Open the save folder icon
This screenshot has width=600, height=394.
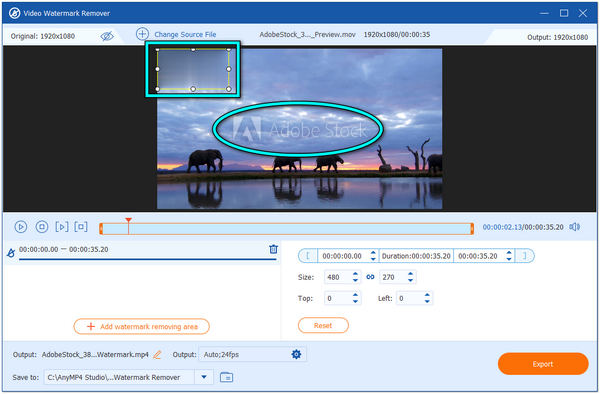point(227,377)
